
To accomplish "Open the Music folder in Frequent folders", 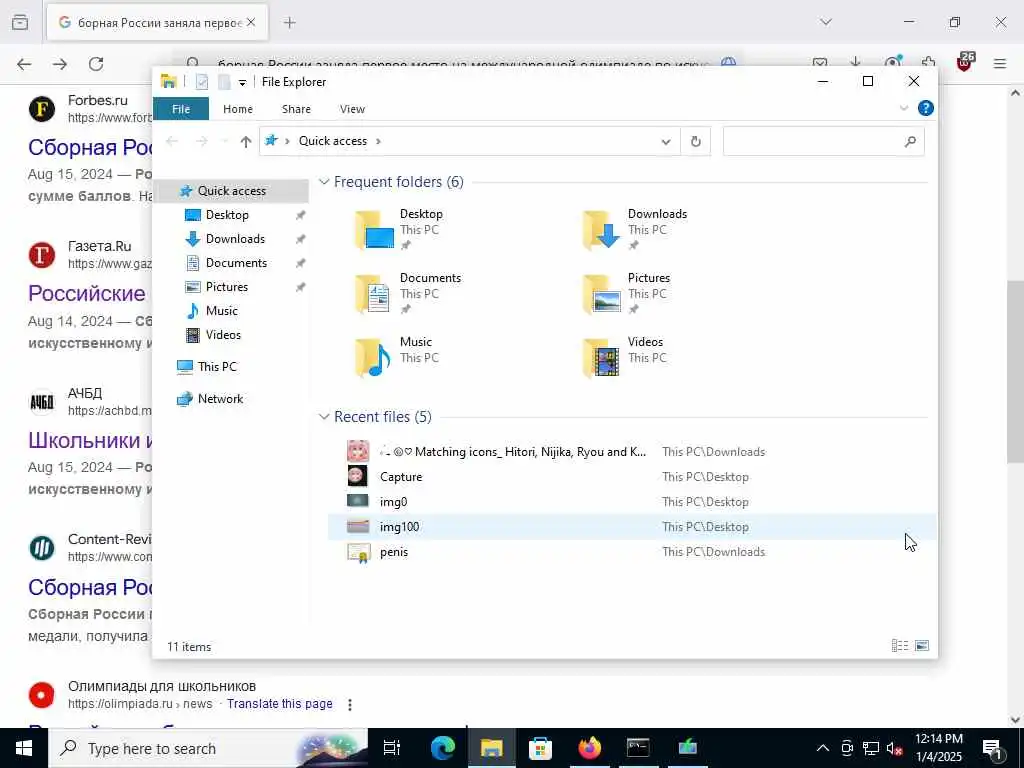I will 397,357.
